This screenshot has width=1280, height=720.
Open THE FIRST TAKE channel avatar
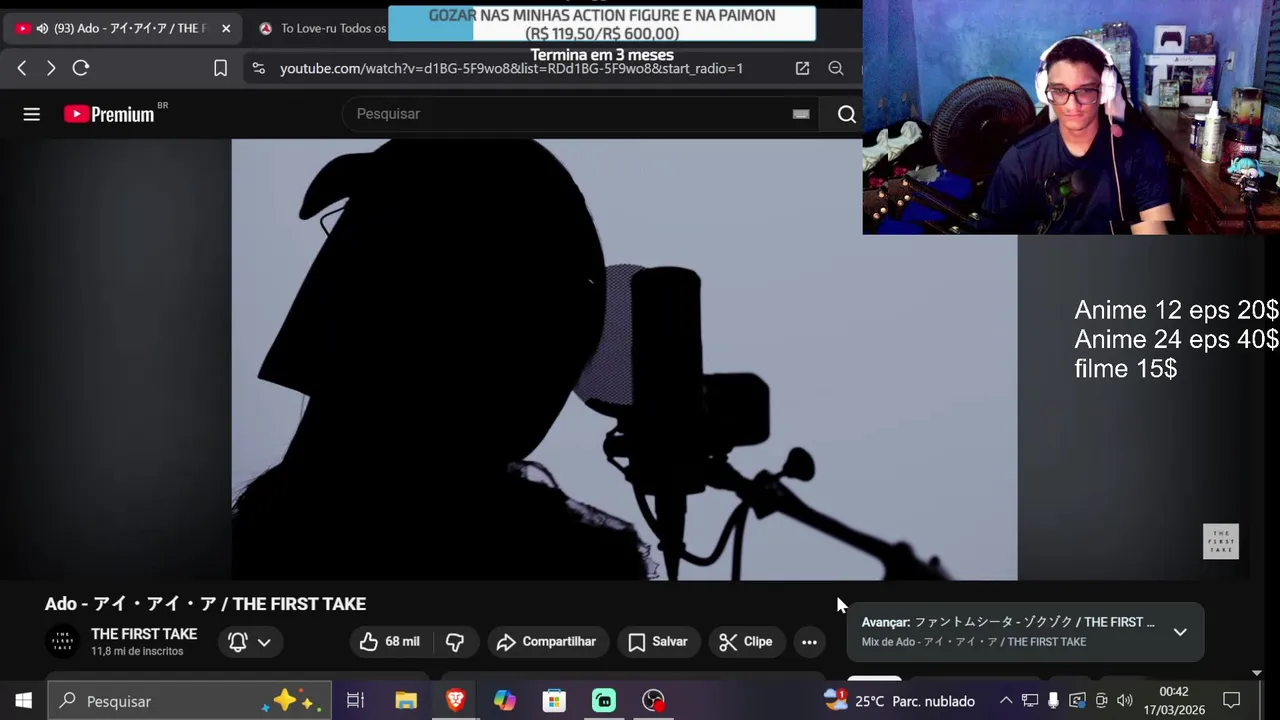click(x=63, y=642)
